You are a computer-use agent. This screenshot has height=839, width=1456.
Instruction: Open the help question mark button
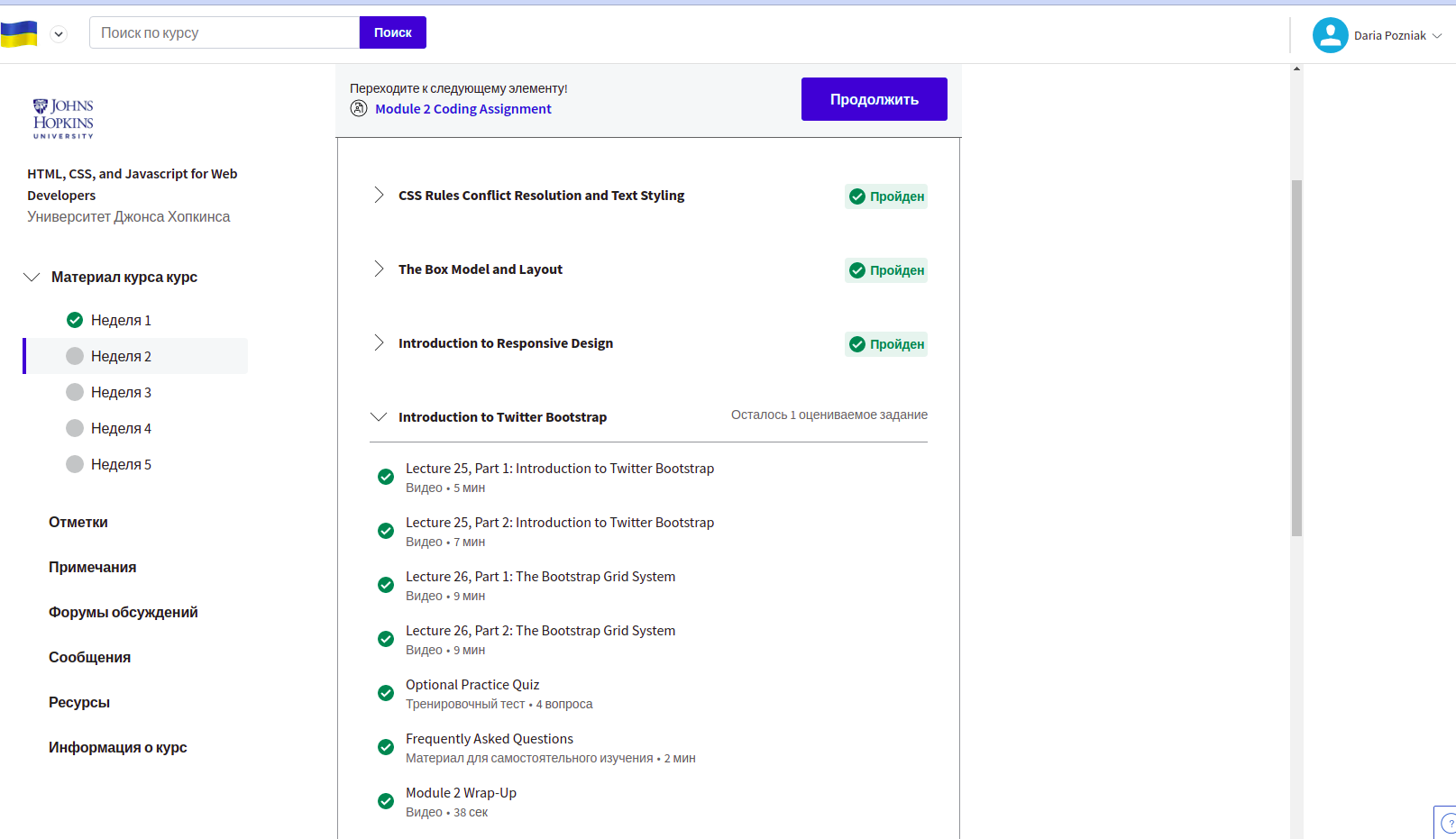click(1446, 822)
